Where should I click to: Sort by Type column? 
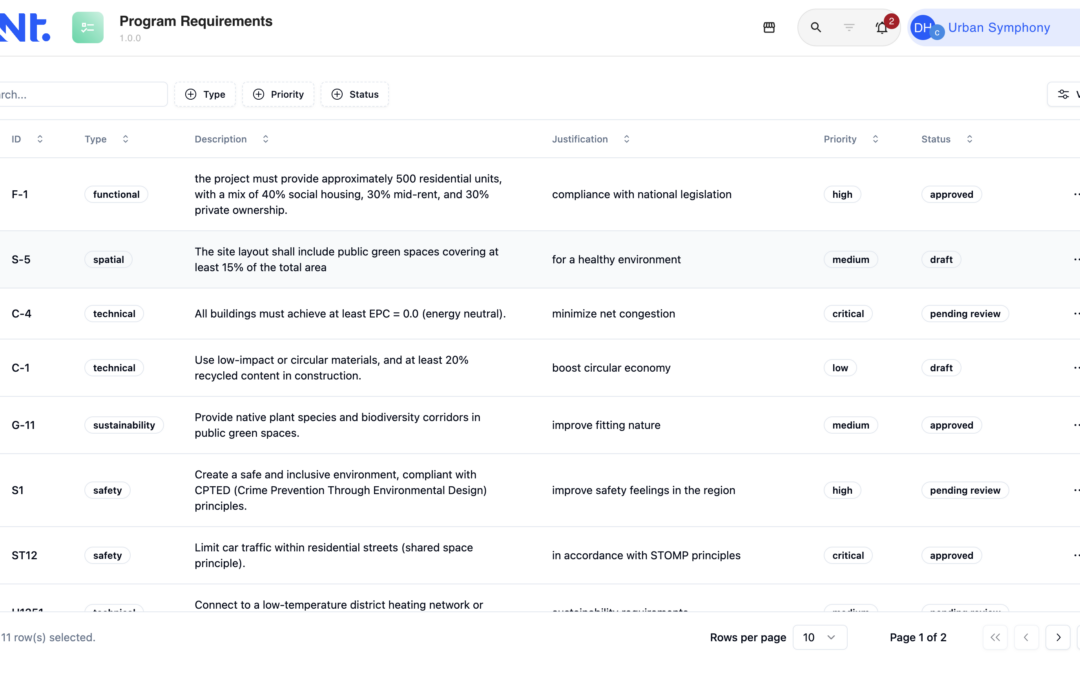tap(107, 139)
